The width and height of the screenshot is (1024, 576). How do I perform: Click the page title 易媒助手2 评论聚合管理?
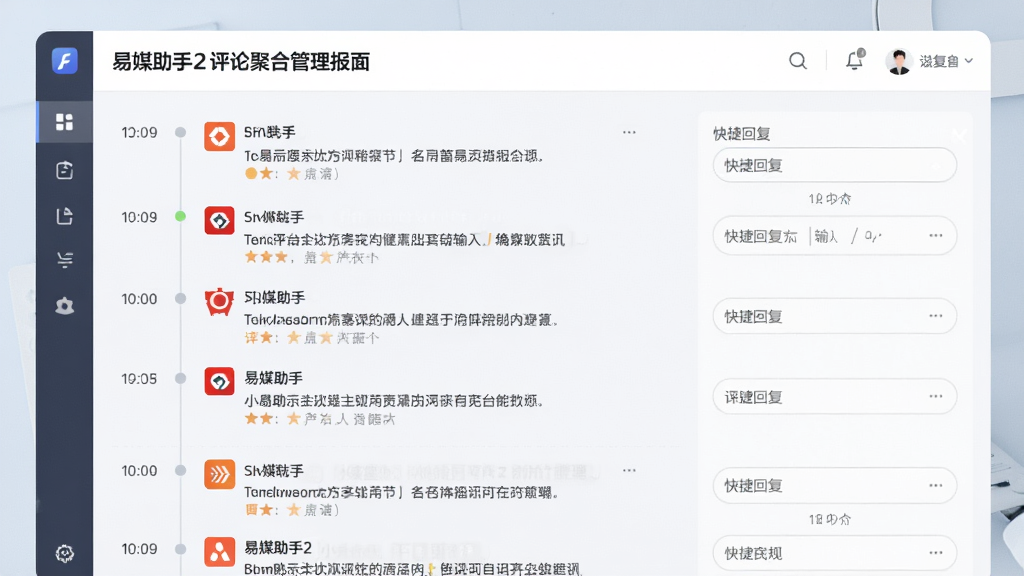pyautogui.click(x=241, y=61)
